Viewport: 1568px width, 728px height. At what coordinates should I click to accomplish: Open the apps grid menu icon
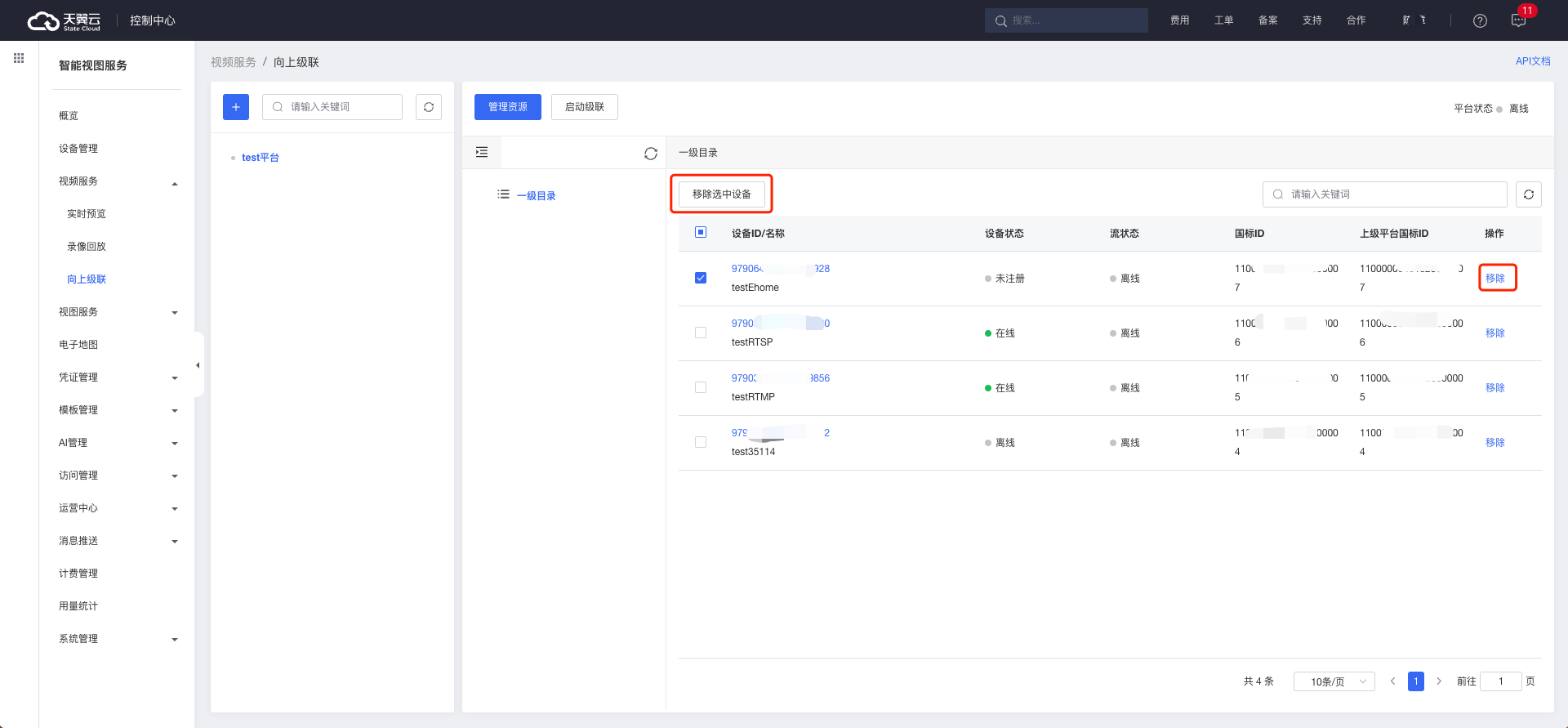[x=19, y=58]
